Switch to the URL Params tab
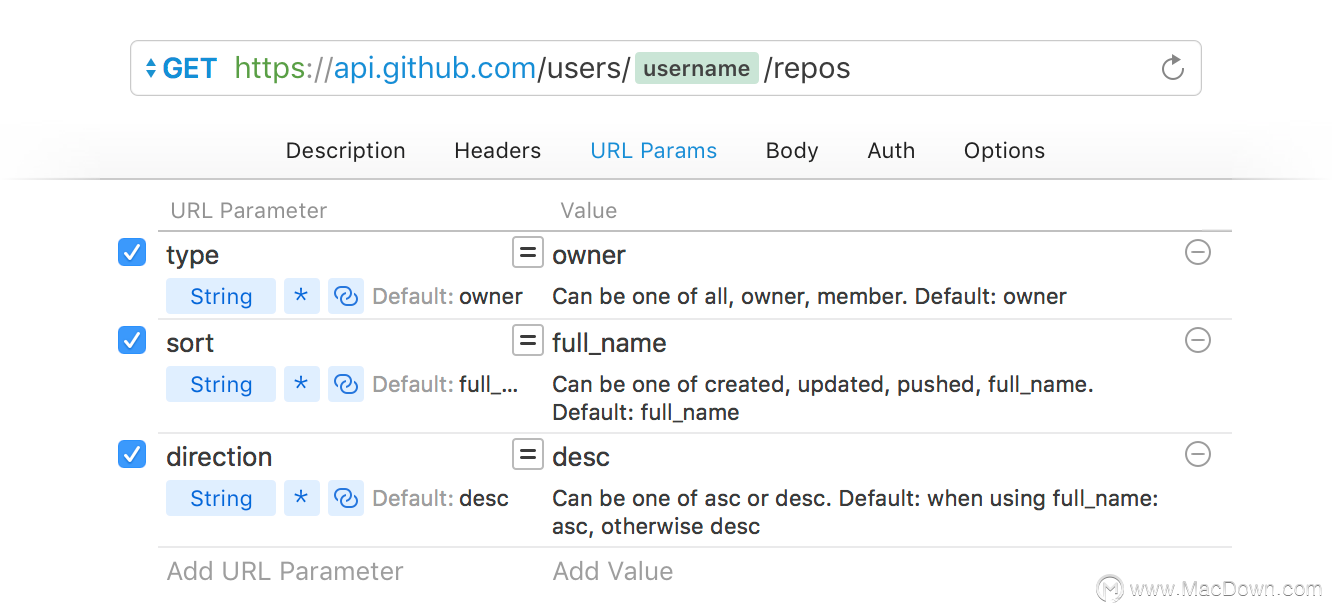 coord(654,151)
